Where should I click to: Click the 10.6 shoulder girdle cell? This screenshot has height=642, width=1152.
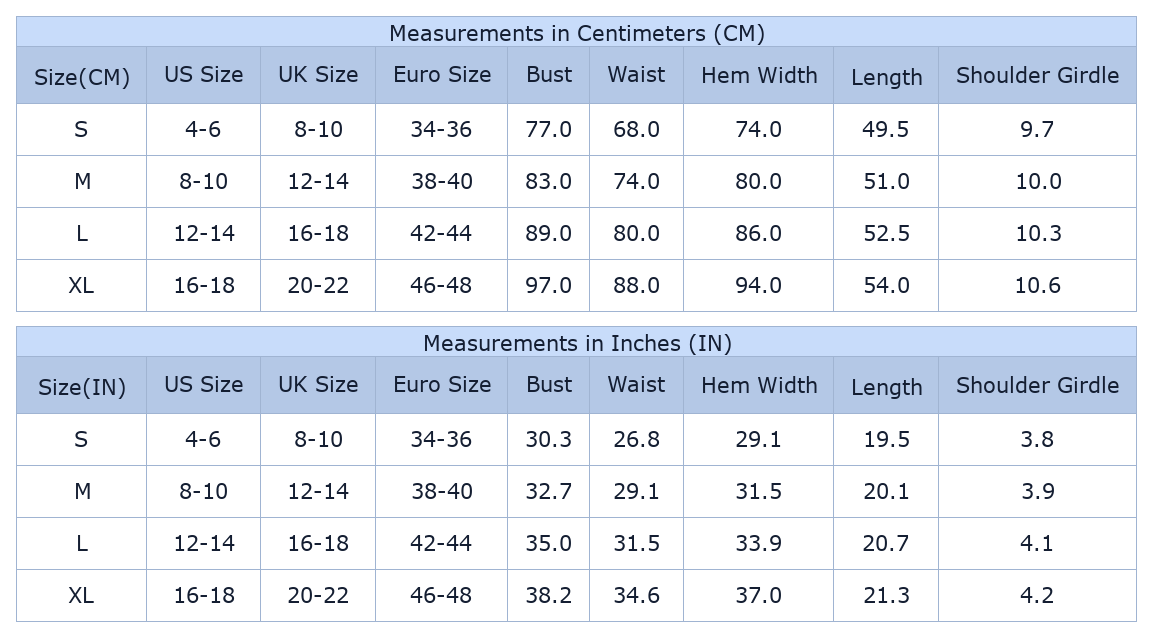(x=1037, y=285)
